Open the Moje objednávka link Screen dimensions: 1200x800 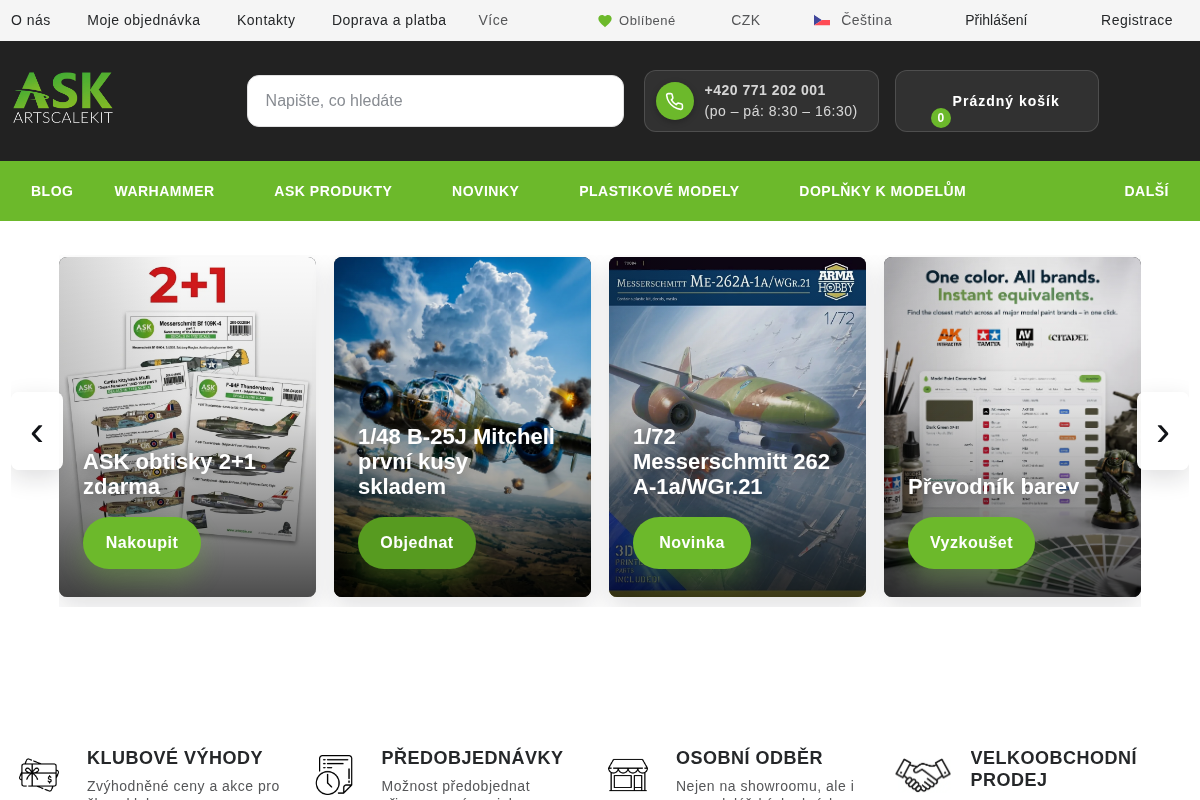tap(144, 20)
